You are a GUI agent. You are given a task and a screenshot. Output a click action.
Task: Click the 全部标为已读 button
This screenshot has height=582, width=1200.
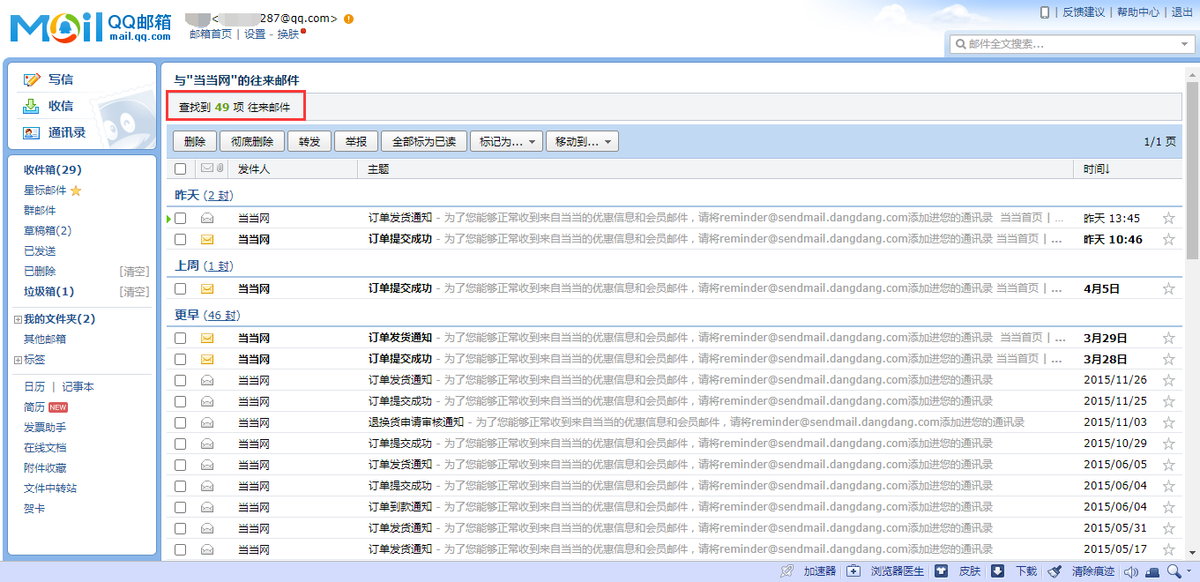424,142
